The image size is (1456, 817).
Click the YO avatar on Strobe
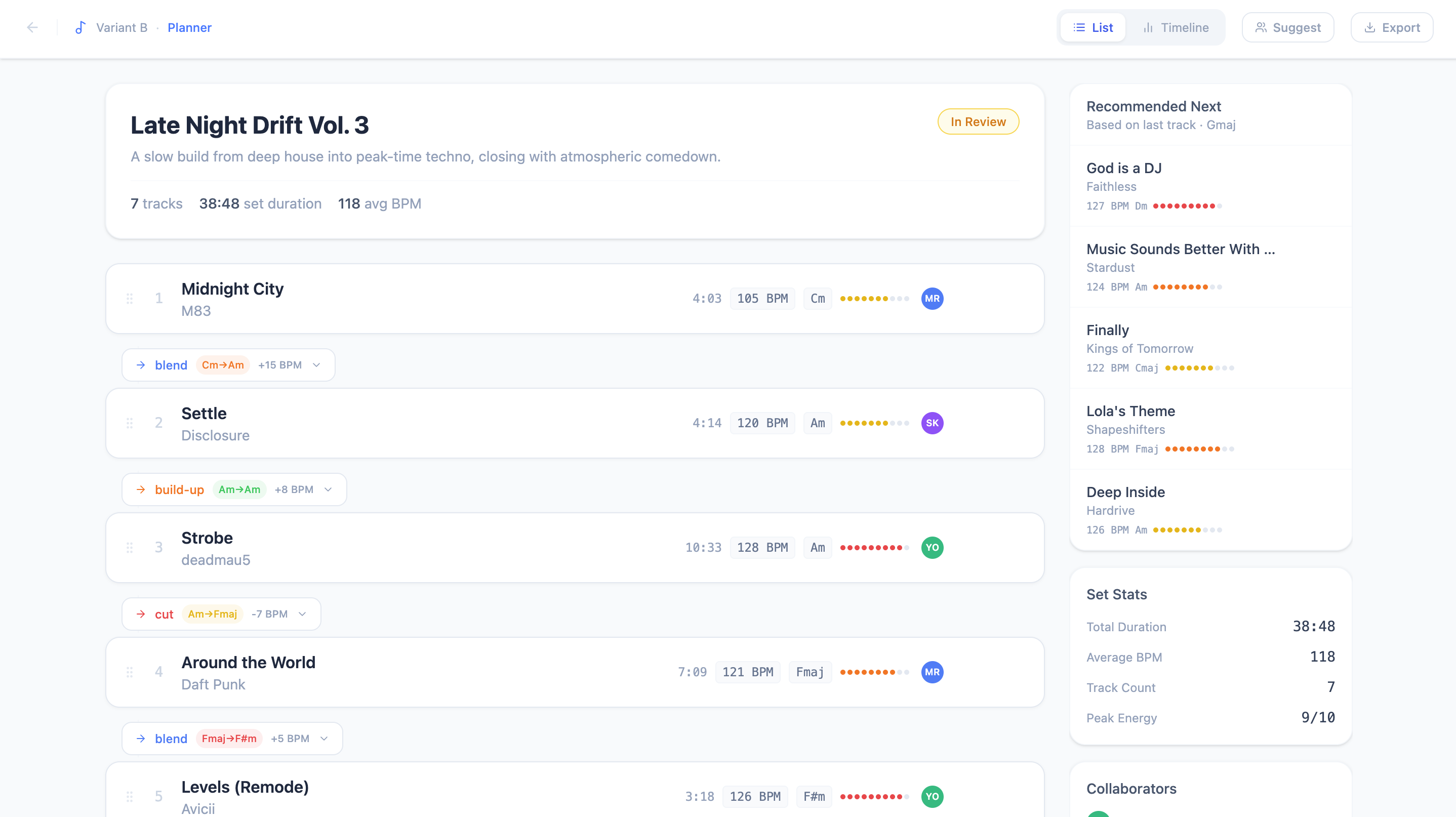point(932,548)
